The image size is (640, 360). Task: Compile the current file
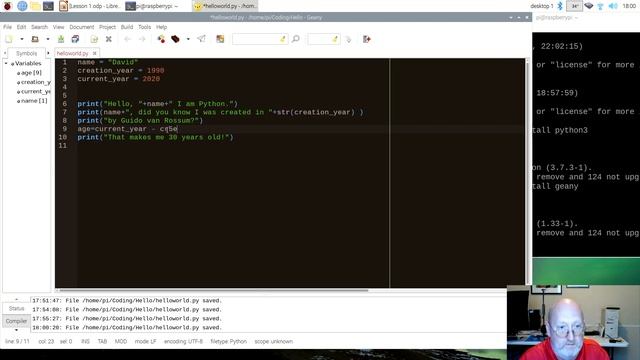tap(161, 39)
